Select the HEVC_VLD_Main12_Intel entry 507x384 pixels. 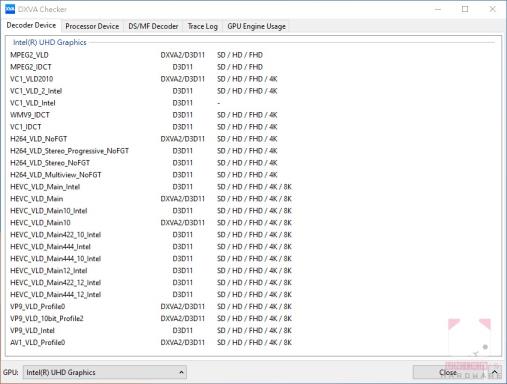point(49,271)
